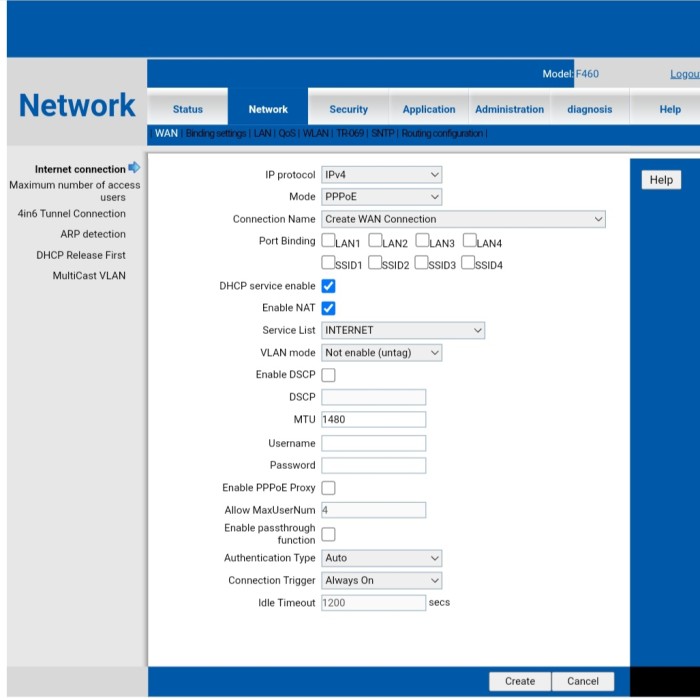Open the IP protocol dropdown
This screenshot has height=700, width=700.
tap(382, 175)
